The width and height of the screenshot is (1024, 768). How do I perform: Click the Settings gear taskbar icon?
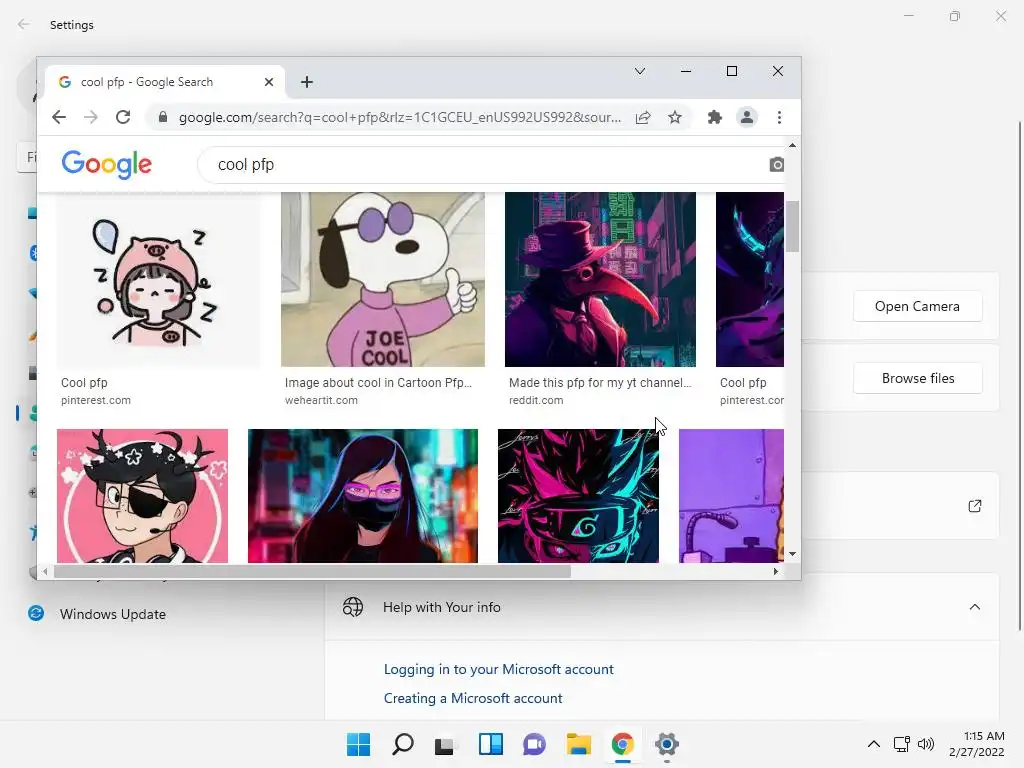[667, 744]
